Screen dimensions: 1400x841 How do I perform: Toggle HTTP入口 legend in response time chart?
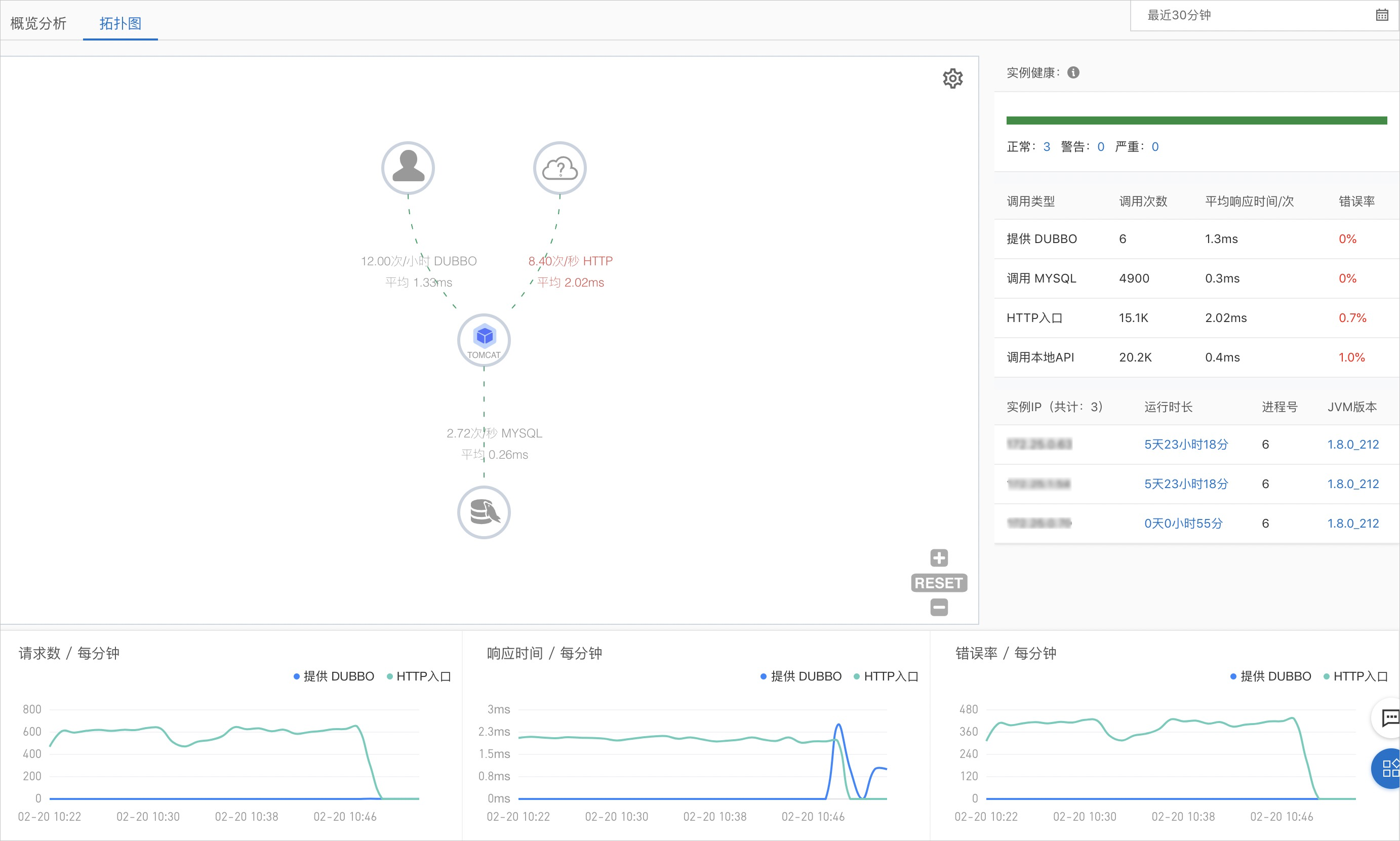(x=886, y=676)
